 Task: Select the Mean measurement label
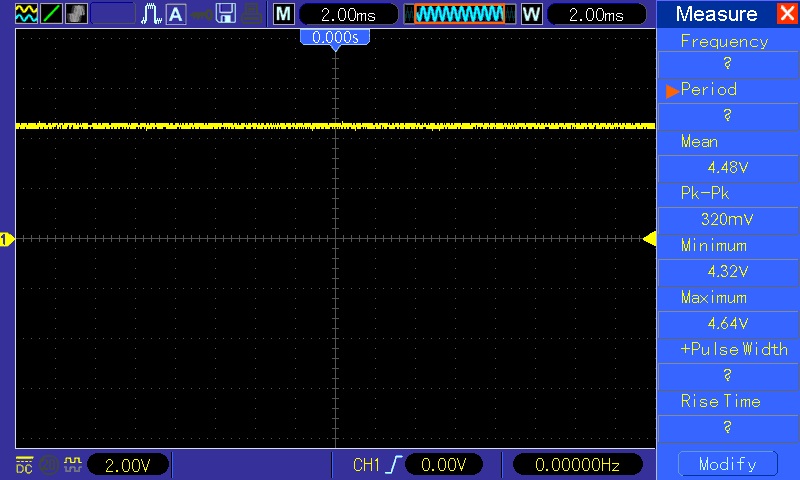(699, 141)
